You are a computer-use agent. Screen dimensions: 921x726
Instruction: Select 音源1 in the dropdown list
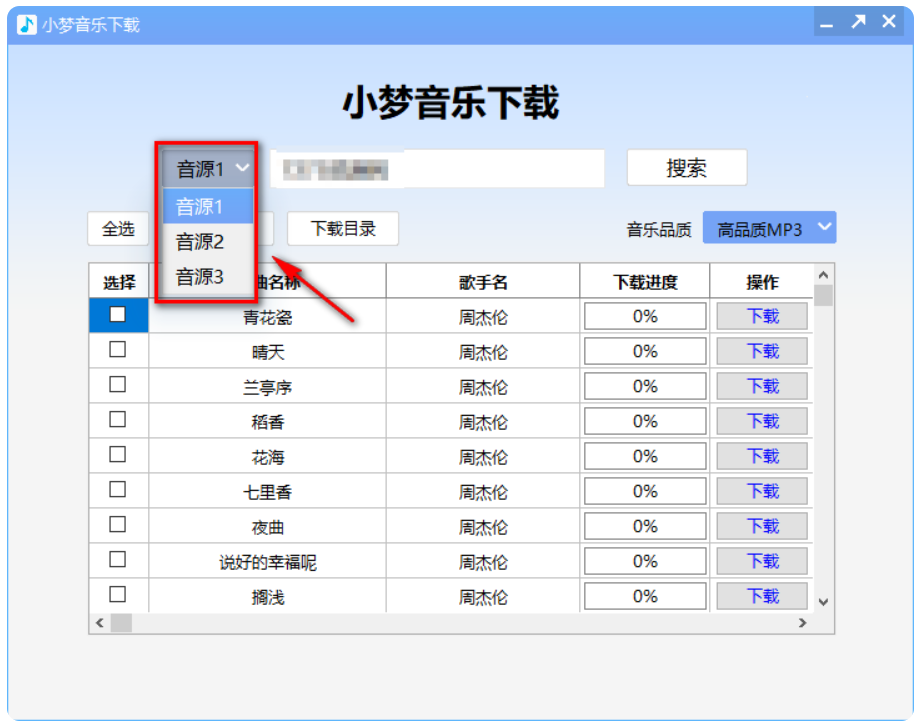pos(198,205)
